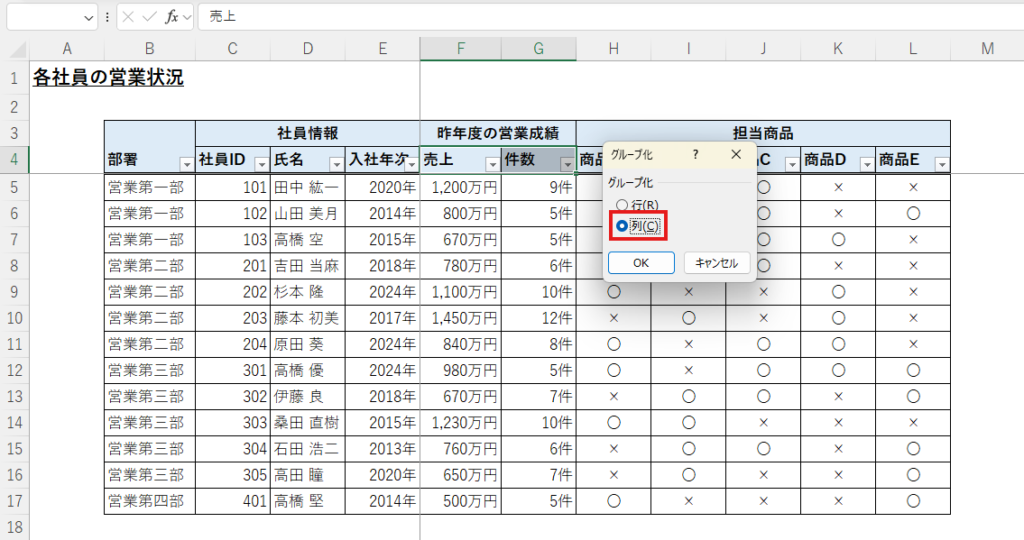Click row 4 header
The width and height of the screenshot is (1024, 540).
tap(15, 160)
